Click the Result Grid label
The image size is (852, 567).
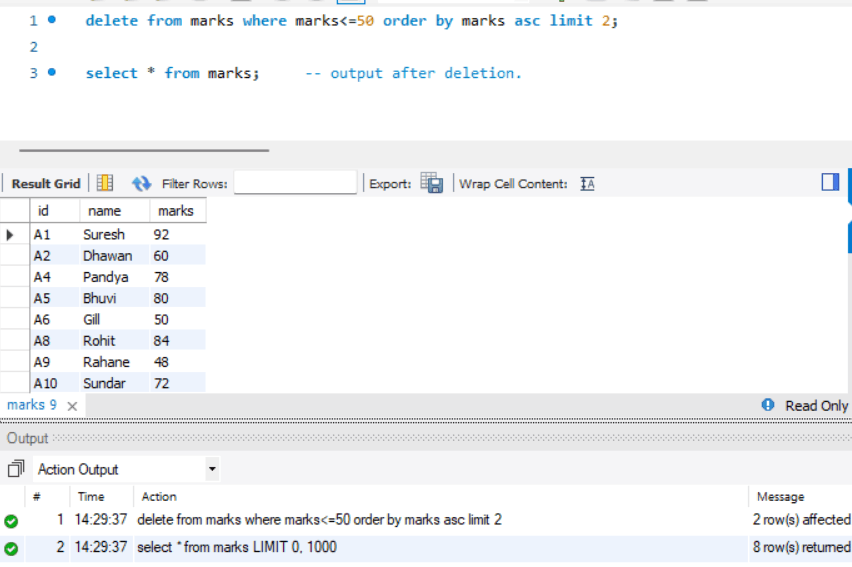point(46,184)
